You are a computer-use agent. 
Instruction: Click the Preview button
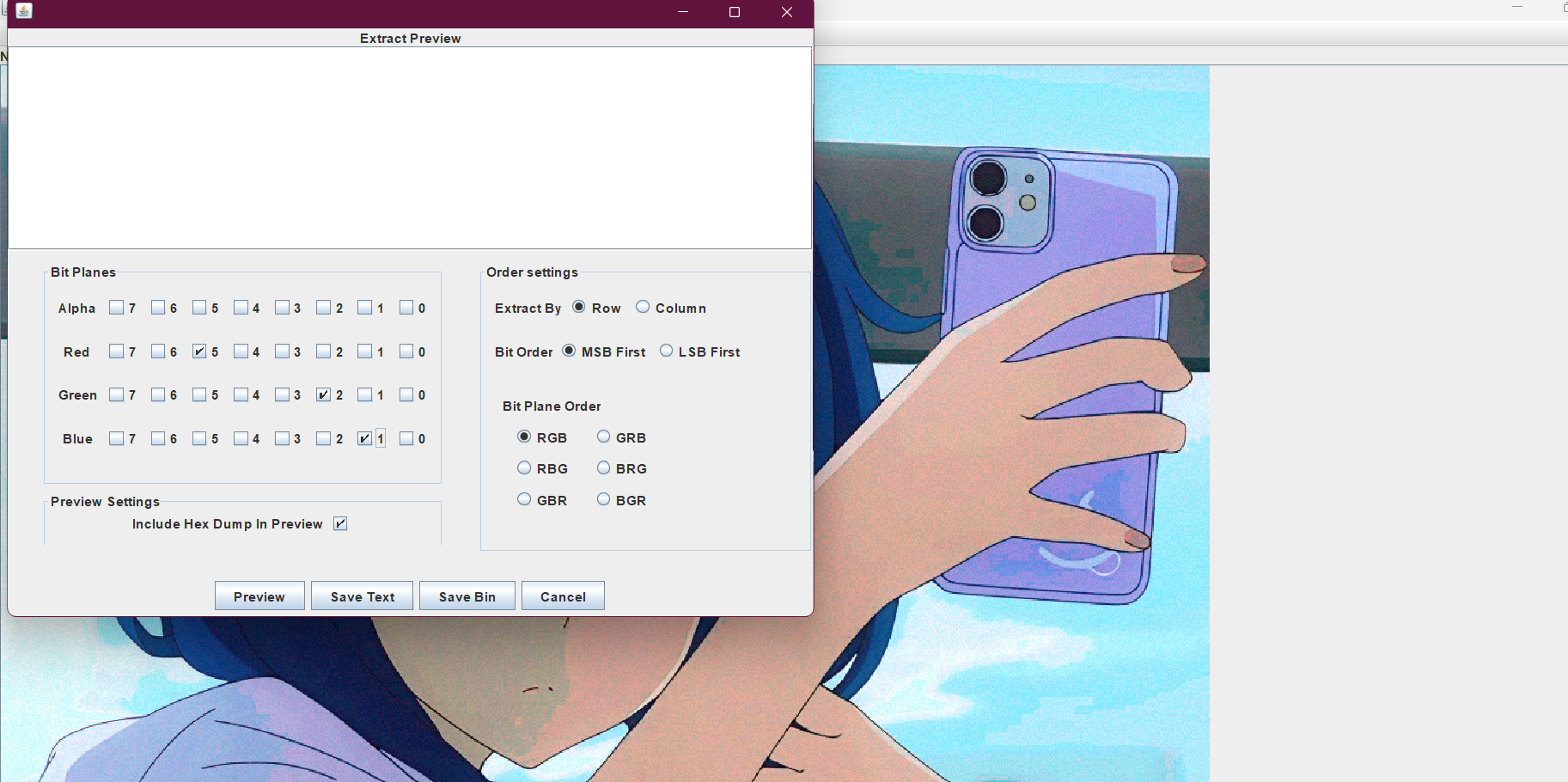coord(259,596)
